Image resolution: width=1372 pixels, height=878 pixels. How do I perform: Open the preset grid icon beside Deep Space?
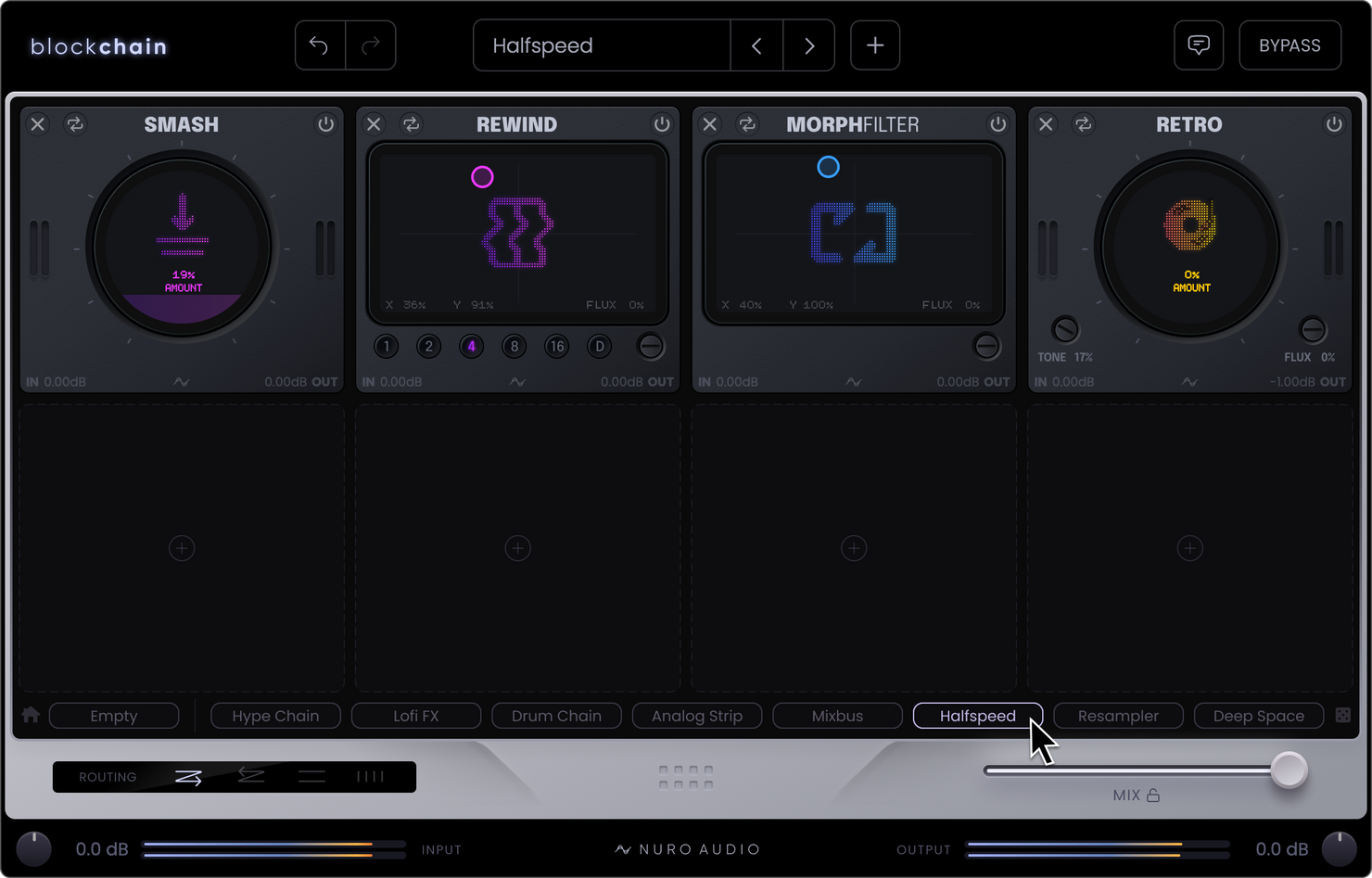pyautogui.click(x=1343, y=715)
